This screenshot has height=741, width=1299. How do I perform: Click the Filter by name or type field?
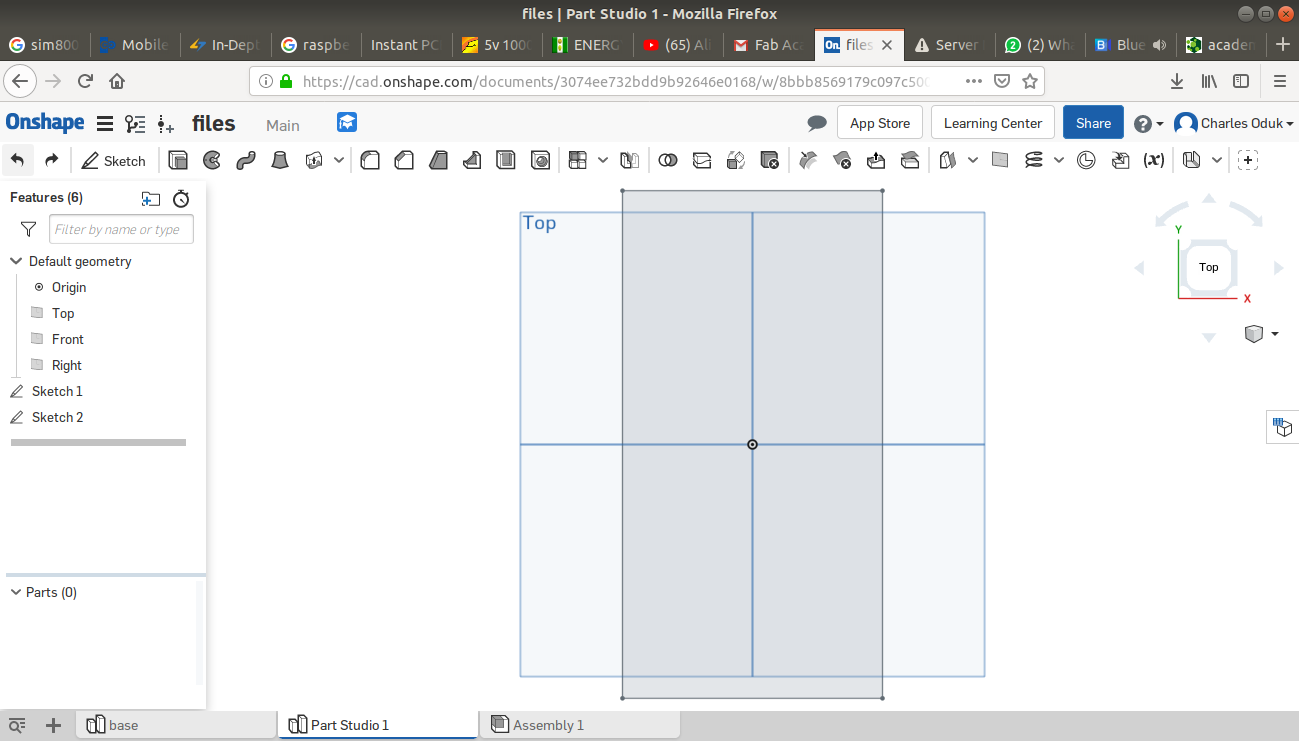coord(121,229)
